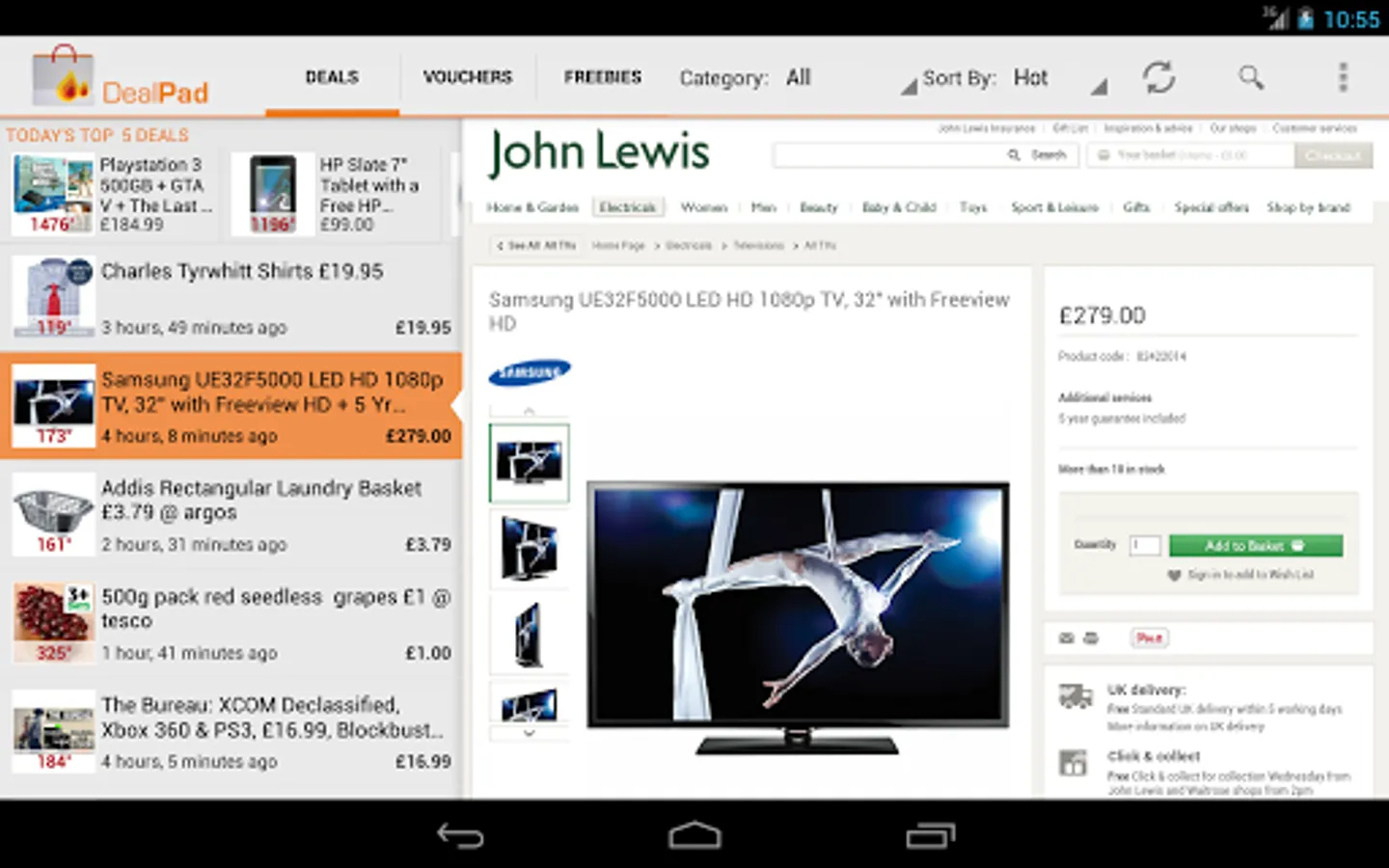
Task: Click the John Lewis Search button
Action: point(1040,154)
